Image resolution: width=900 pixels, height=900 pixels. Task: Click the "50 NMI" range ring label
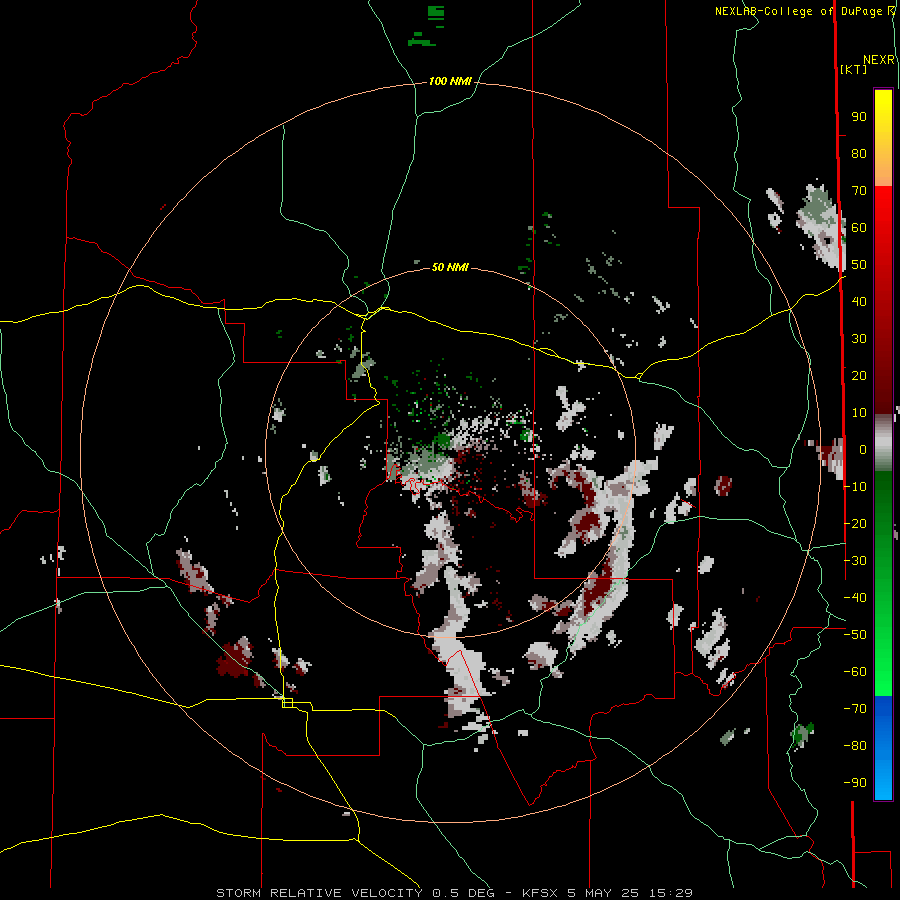click(x=450, y=267)
